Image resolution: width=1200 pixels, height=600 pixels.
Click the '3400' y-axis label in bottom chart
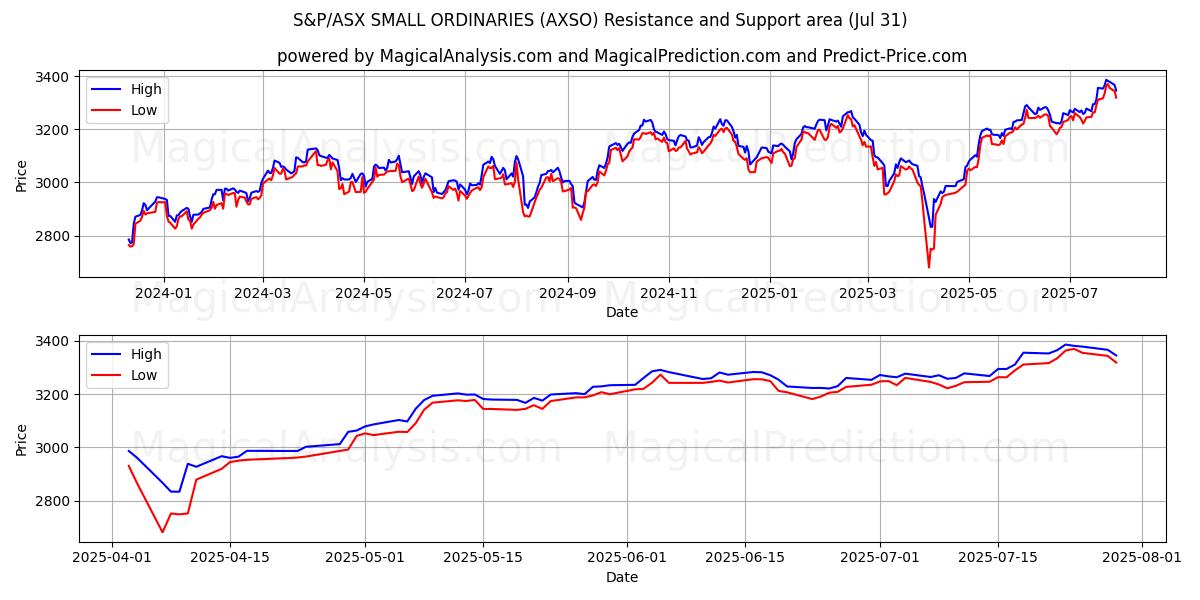53,342
